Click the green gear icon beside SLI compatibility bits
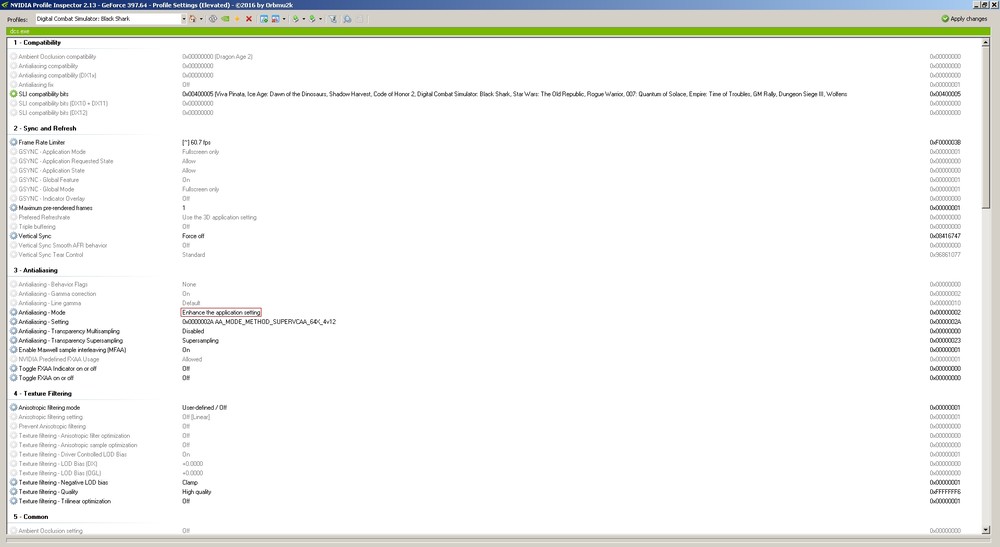The image size is (1000, 547). (x=13, y=94)
